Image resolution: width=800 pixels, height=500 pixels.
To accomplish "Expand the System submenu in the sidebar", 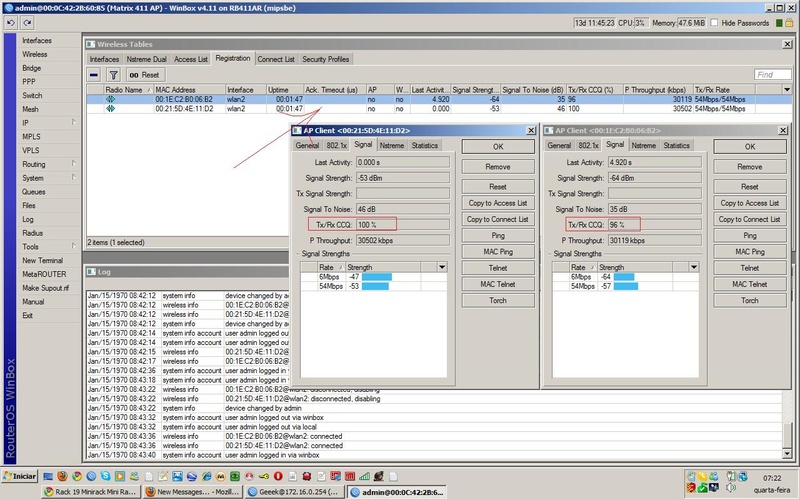I will [x=73, y=178].
